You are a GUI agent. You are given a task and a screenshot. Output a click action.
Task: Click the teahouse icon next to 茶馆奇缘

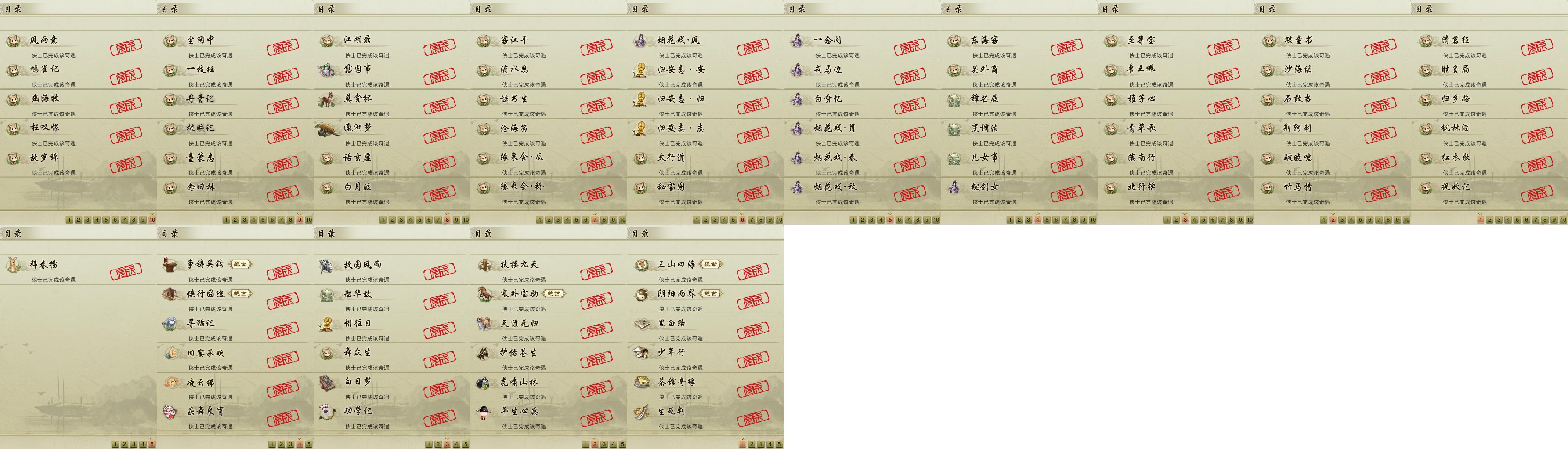pyautogui.click(x=642, y=382)
